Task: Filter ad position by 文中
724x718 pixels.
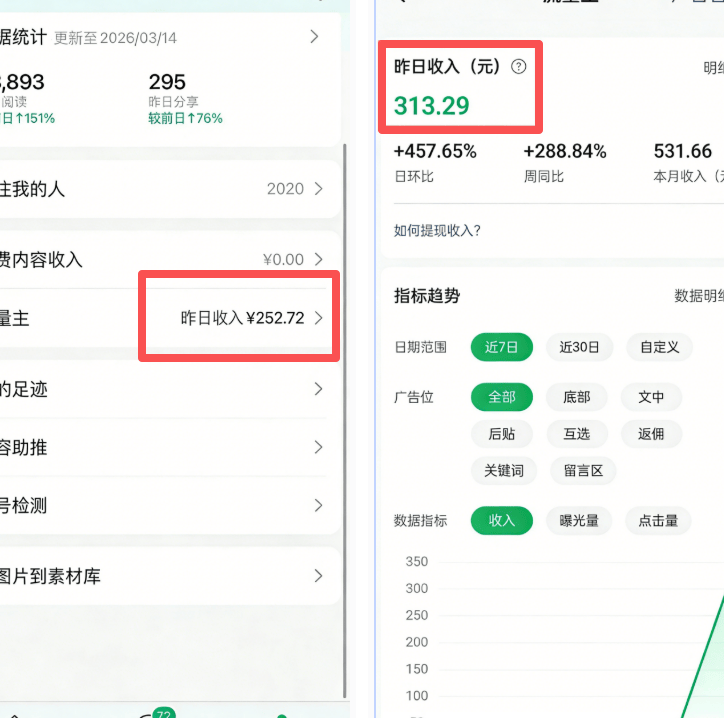Action: tap(651, 397)
